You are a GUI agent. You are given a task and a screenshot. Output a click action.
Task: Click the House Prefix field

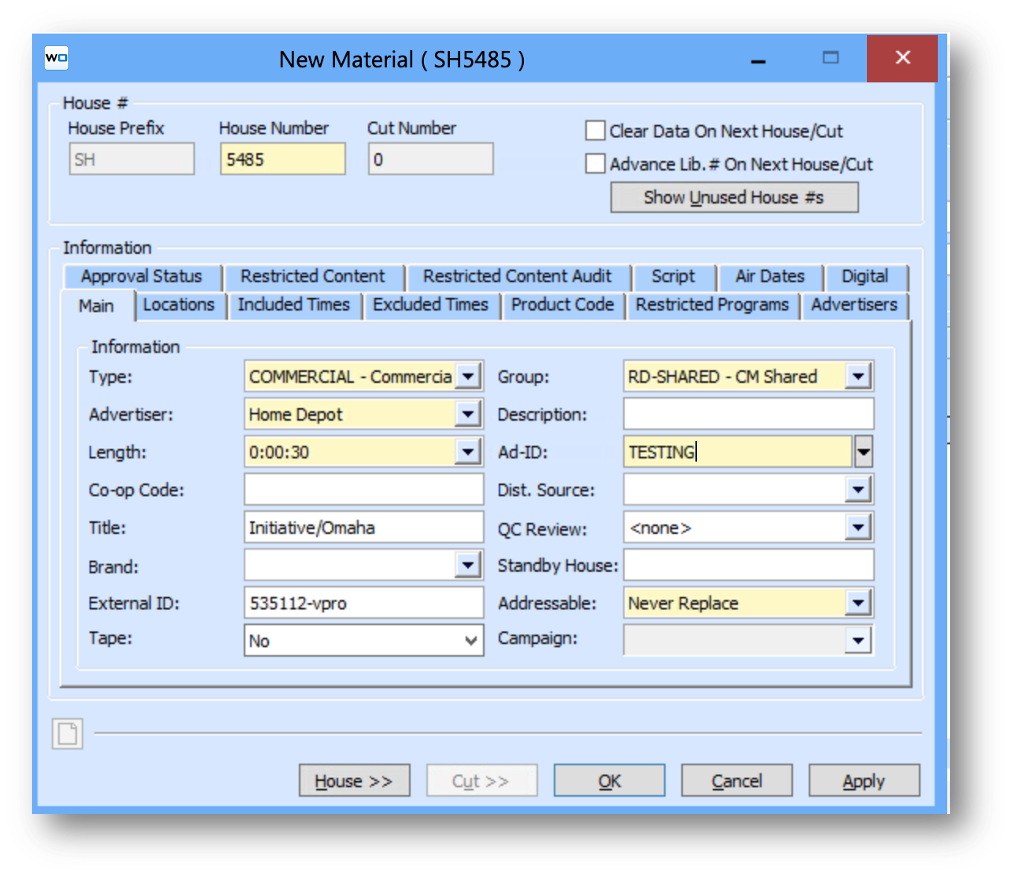pos(132,159)
